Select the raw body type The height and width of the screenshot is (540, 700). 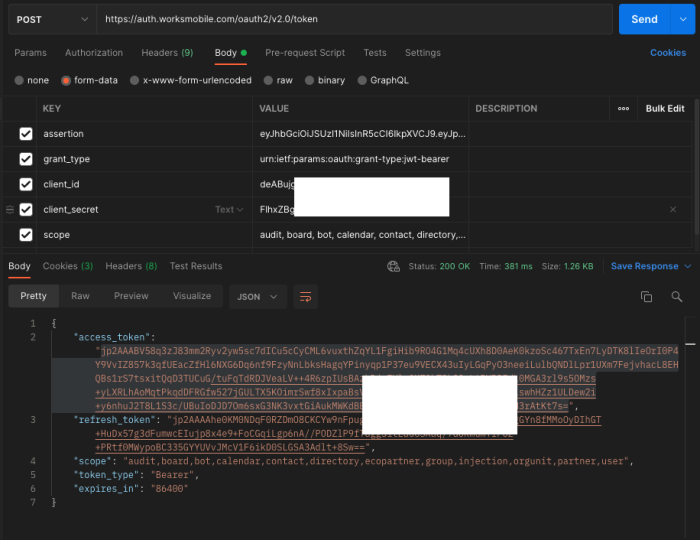[268, 80]
